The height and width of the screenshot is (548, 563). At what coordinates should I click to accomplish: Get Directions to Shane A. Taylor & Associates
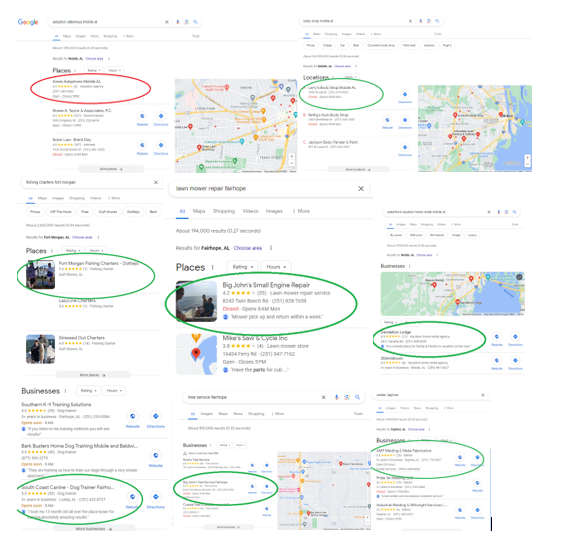click(x=161, y=116)
